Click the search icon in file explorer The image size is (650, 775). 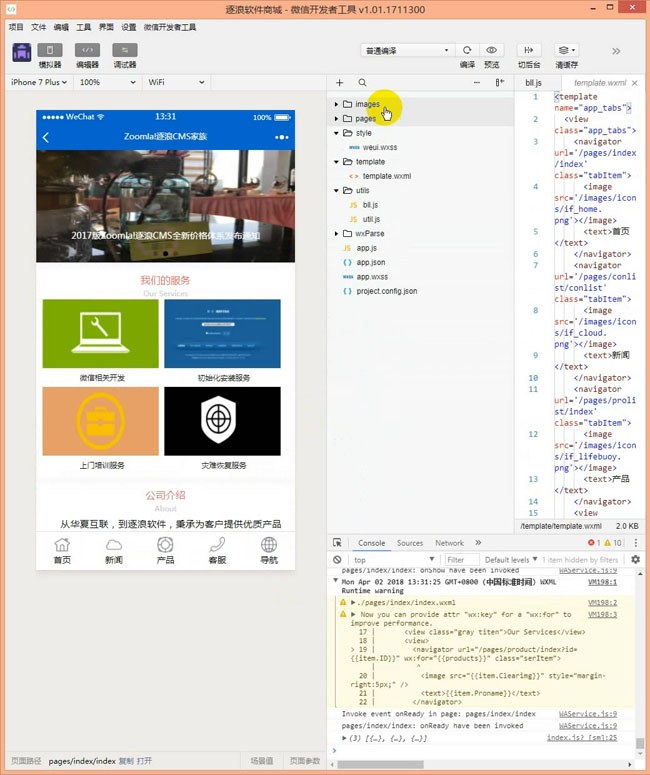tap(362, 83)
